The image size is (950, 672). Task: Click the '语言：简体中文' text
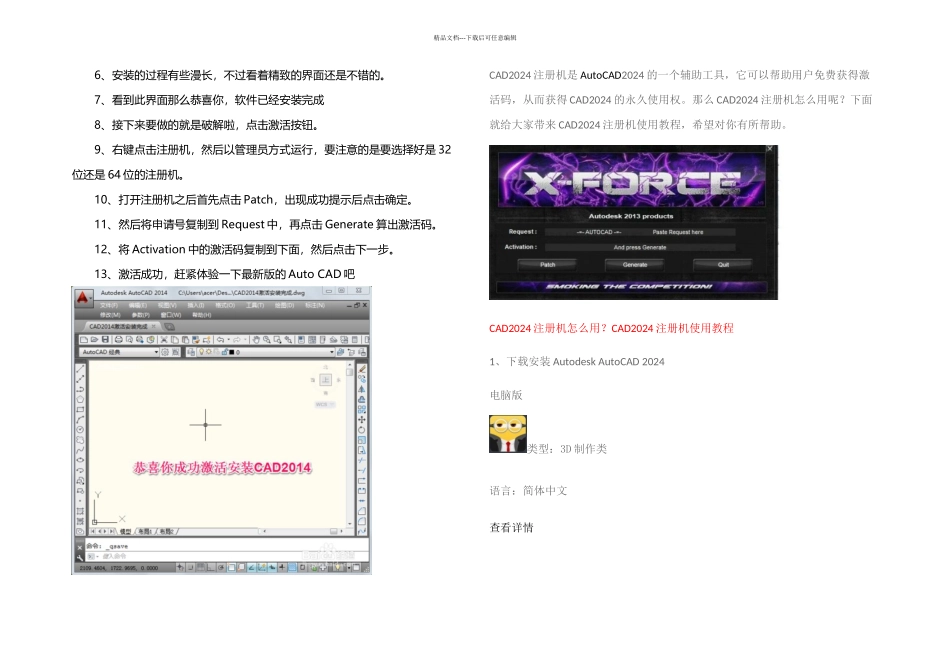click(x=528, y=491)
